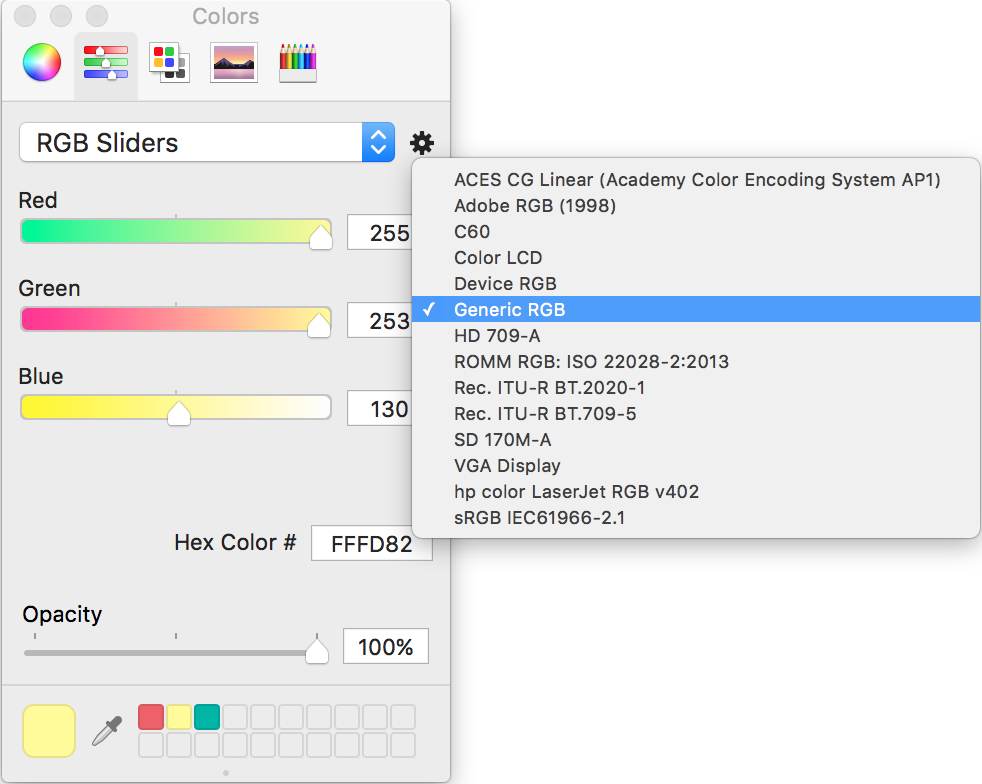
Task: Open the Color Wheel picker
Action: point(40,61)
